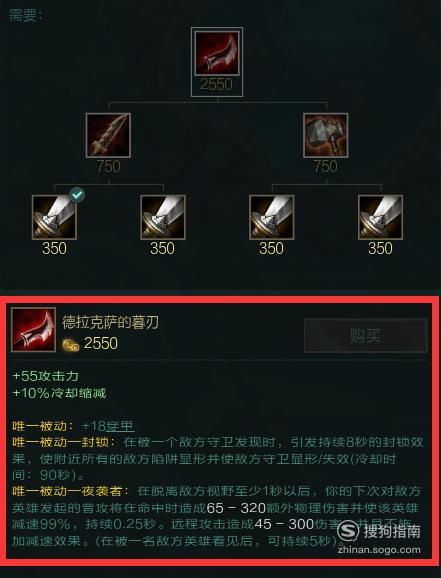Select the checkmarked Long Sword icon

tap(54, 217)
